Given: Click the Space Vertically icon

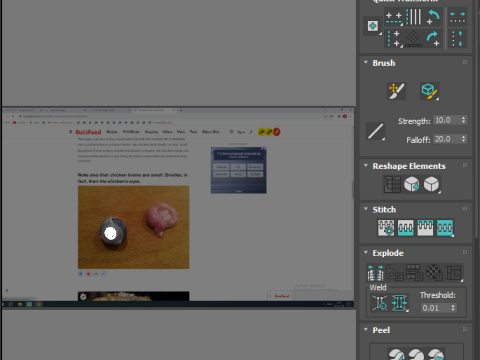Looking at the screenshot, I should point(457,39).
